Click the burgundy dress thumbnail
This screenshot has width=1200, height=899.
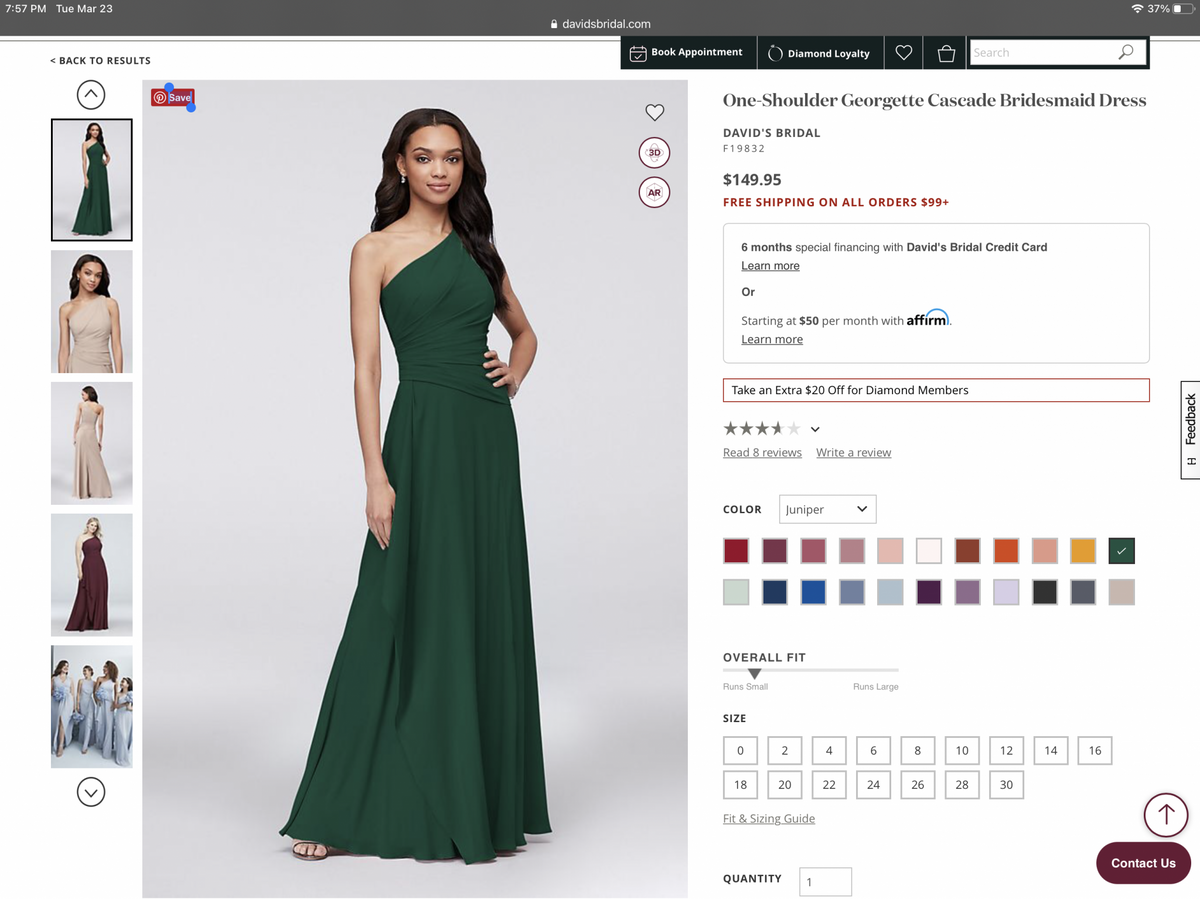[x=91, y=575]
